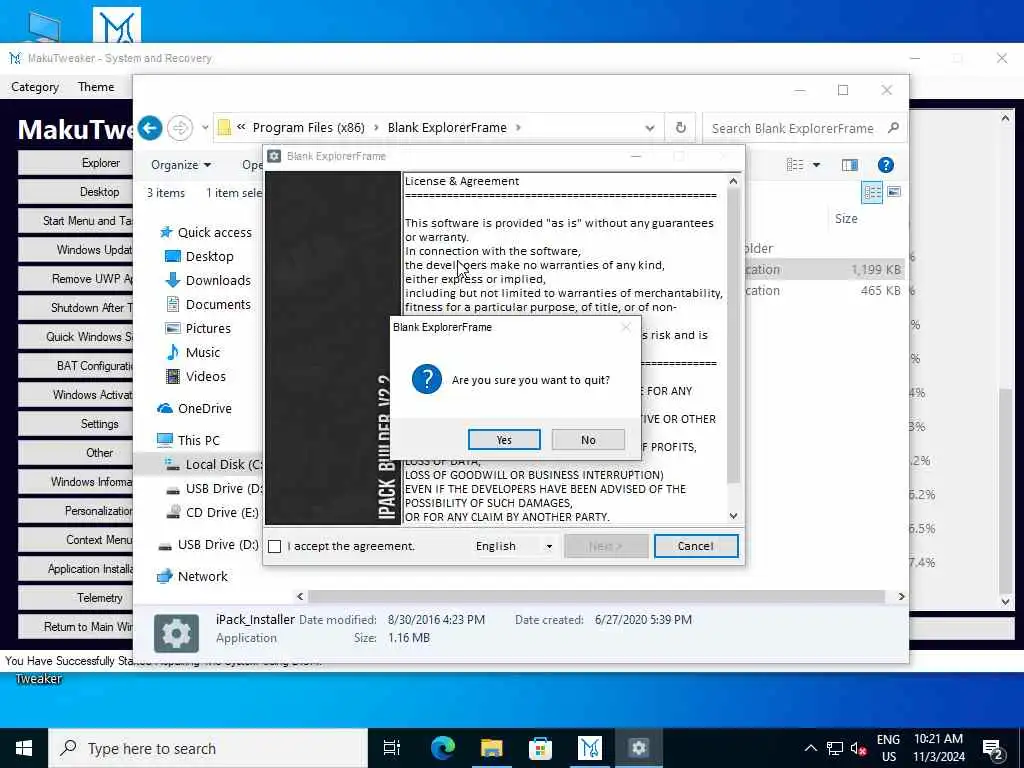Open the recent locations dropdown in Explorer
1024x768 pixels.
pyautogui.click(x=204, y=128)
